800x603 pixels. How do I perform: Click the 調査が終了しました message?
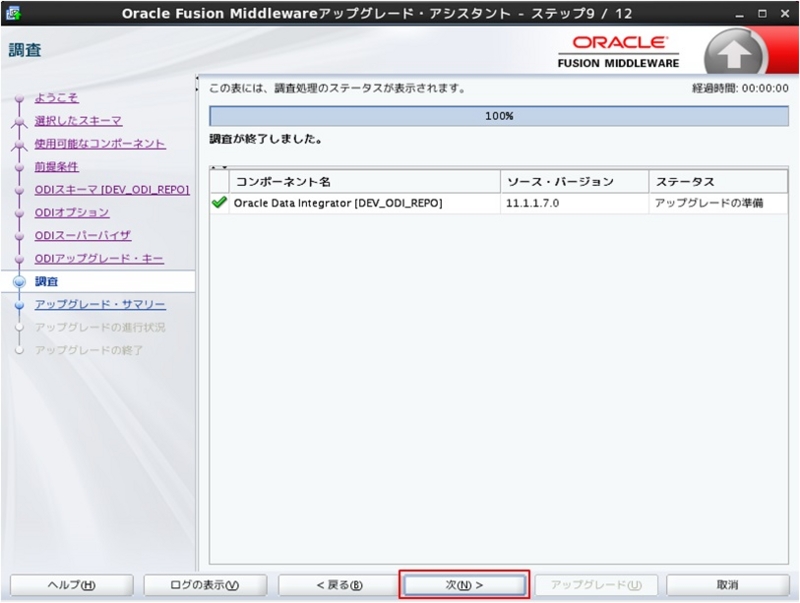(266, 139)
